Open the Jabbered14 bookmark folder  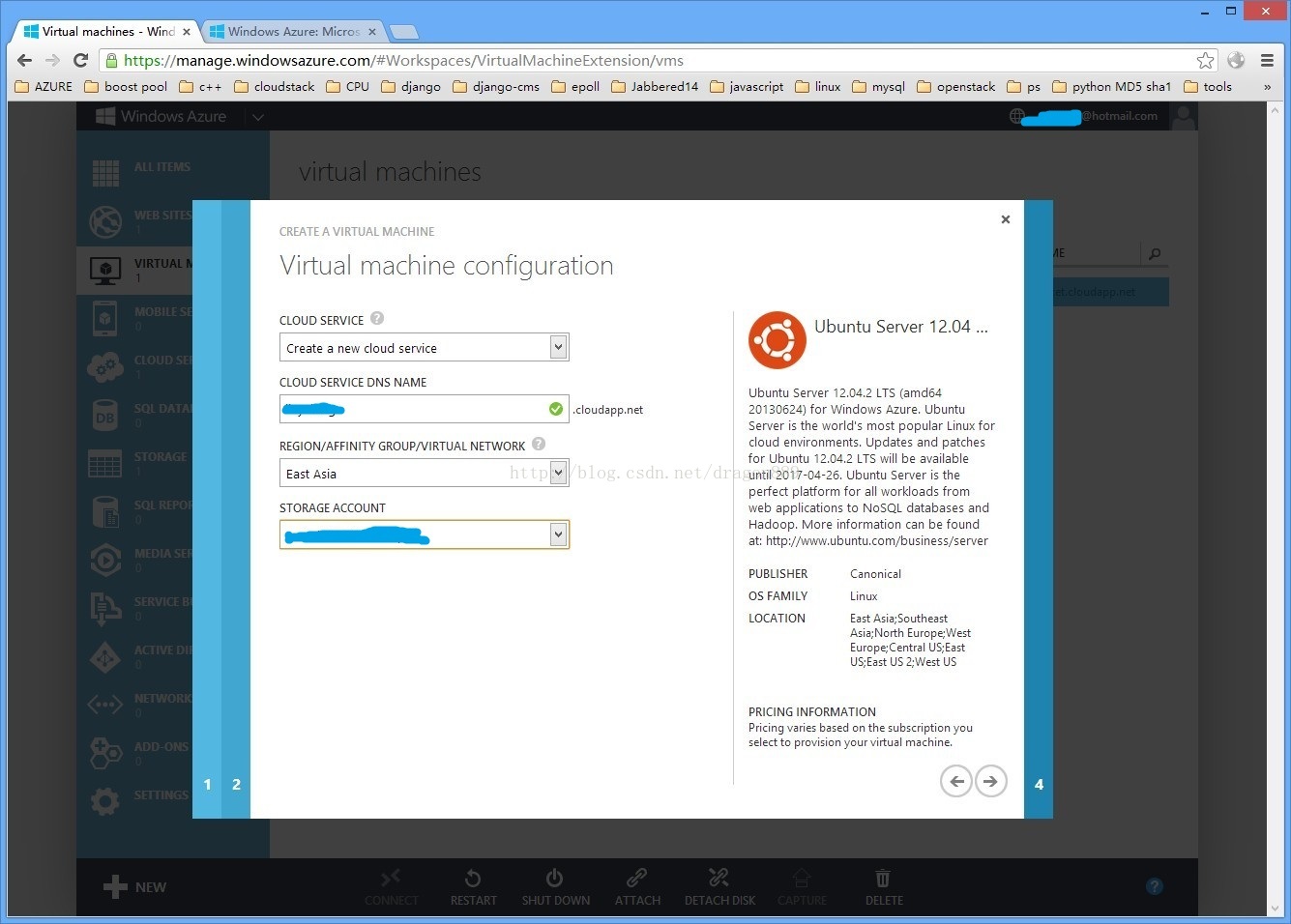point(654,87)
